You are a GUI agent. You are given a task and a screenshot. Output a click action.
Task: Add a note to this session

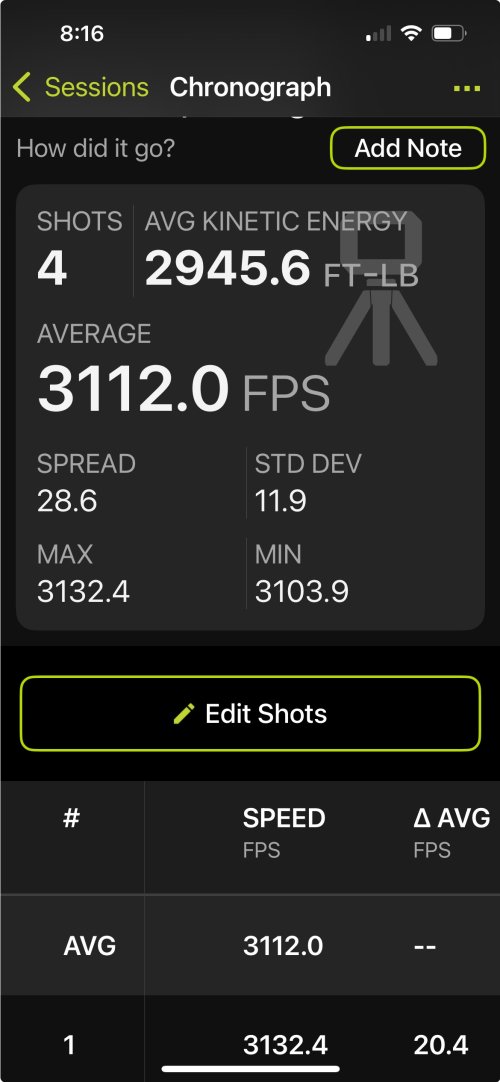click(408, 148)
